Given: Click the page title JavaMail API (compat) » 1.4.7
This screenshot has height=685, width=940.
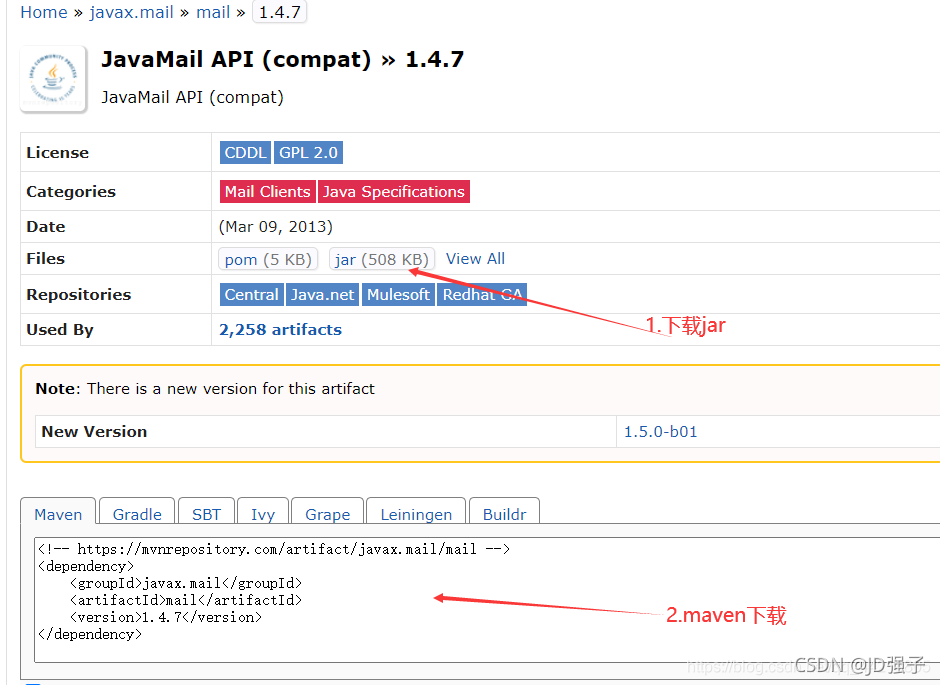Looking at the screenshot, I should point(282,59).
